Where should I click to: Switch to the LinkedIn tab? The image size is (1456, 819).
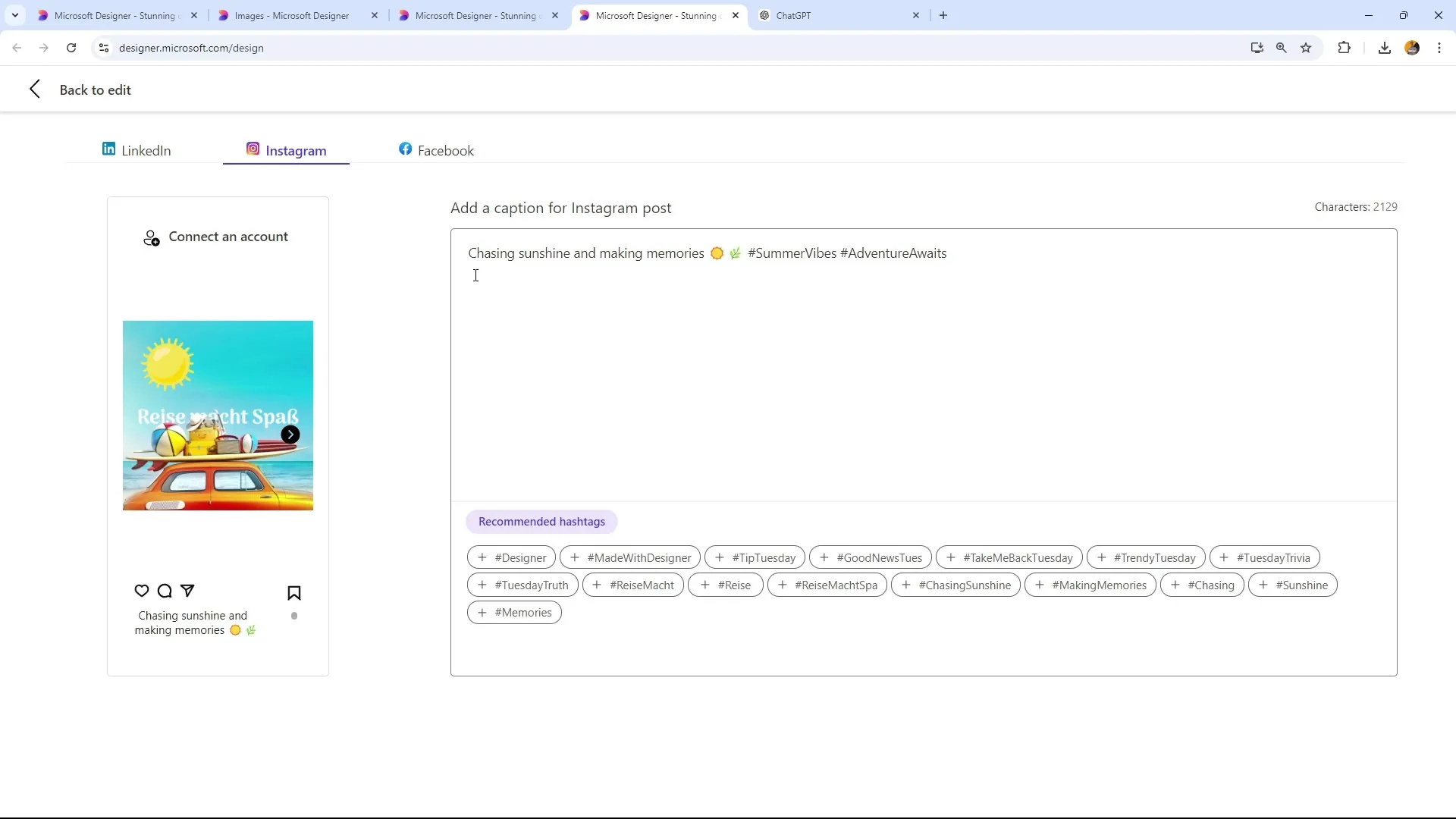pos(137,150)
